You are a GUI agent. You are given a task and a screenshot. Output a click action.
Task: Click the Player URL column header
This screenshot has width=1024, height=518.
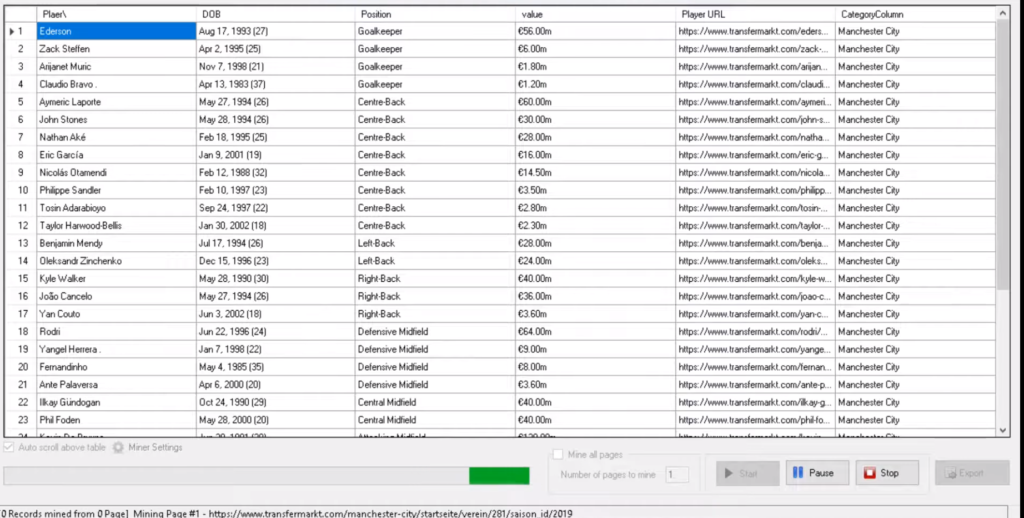pyautogui.click(x=754, y=14)
